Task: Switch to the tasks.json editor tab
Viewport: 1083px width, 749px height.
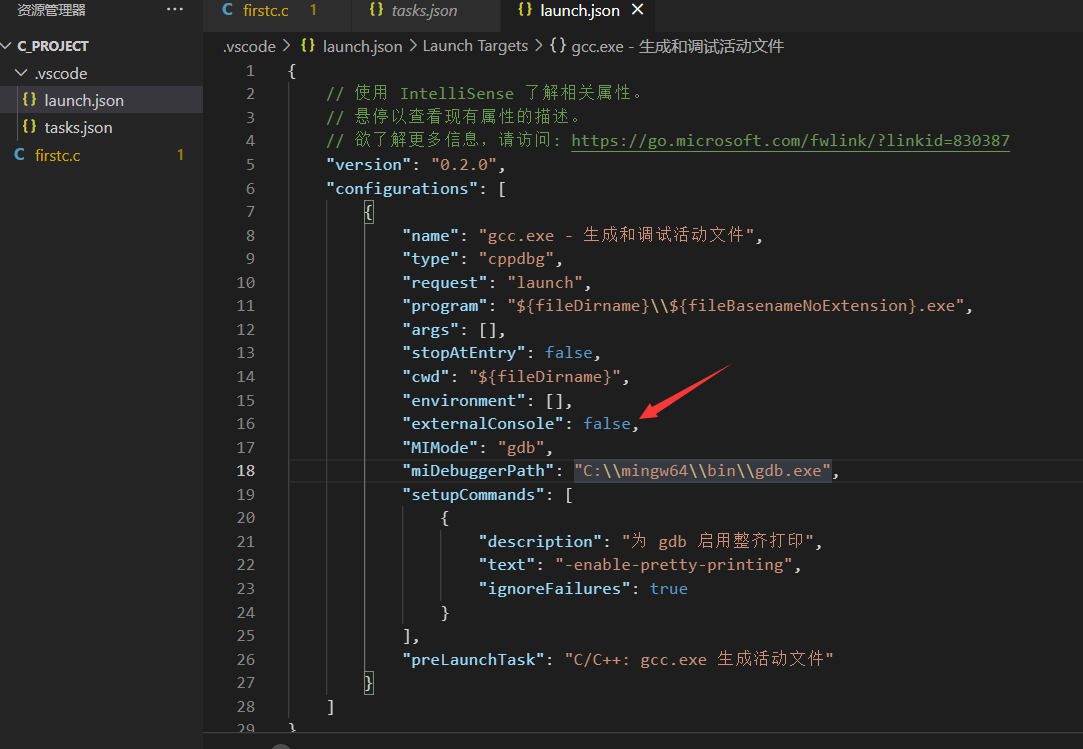Action: point(424,10)
